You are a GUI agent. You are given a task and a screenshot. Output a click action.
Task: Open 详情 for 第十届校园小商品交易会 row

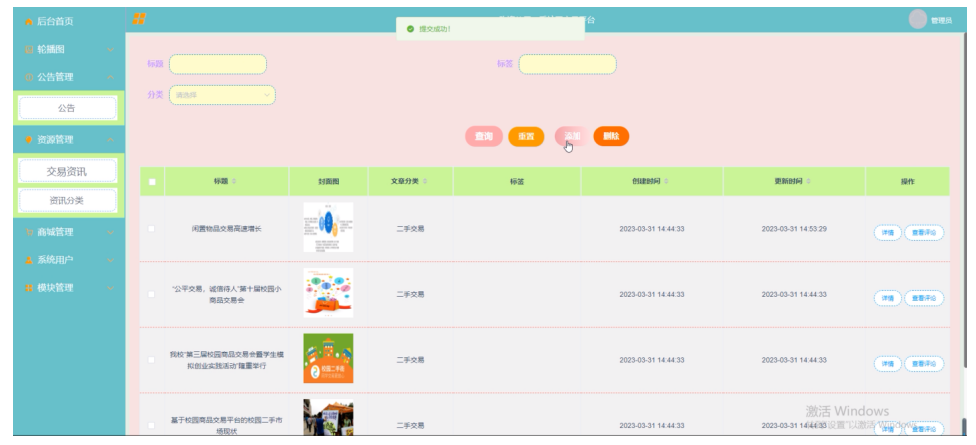tap(888, 298)
